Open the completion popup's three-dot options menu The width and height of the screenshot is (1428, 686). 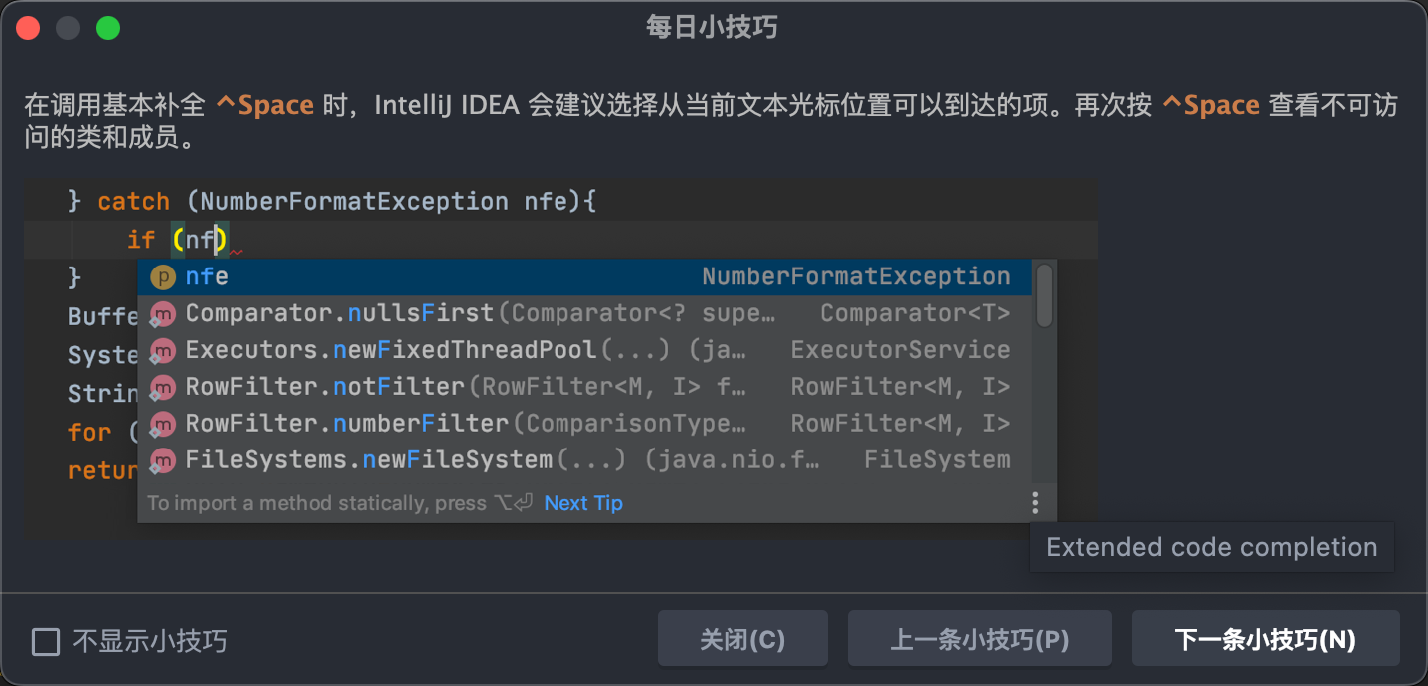point(1035,503)
